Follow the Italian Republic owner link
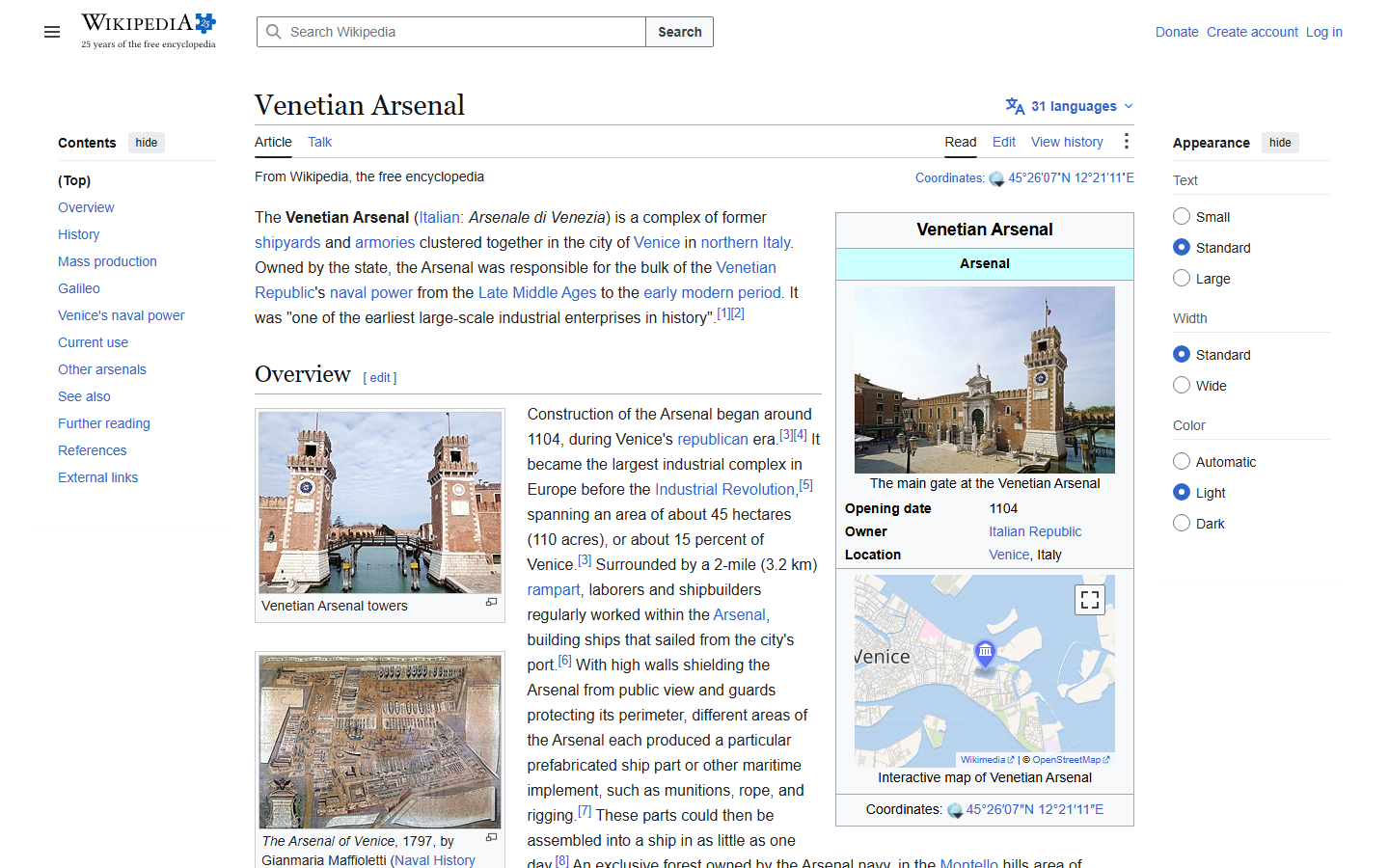This screenshot has width=1389, height=868. 1035,531
